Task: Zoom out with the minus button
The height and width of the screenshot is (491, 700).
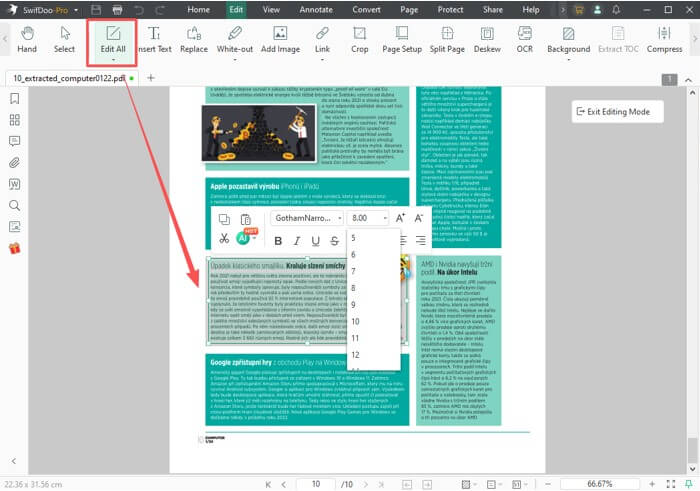Action: coord(548,484)
